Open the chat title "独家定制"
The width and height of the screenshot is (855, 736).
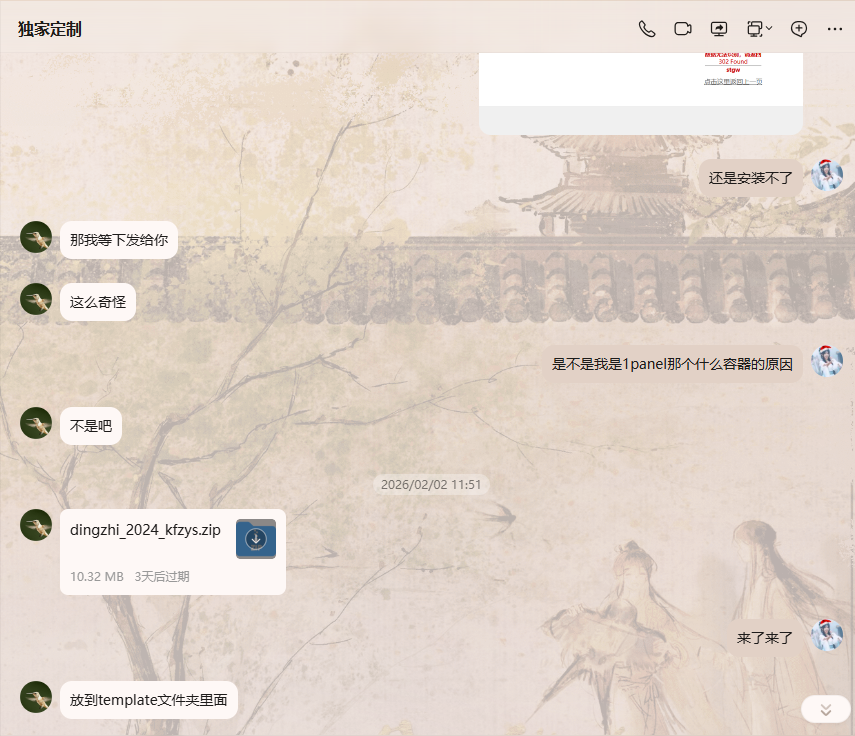coord(48,28)
